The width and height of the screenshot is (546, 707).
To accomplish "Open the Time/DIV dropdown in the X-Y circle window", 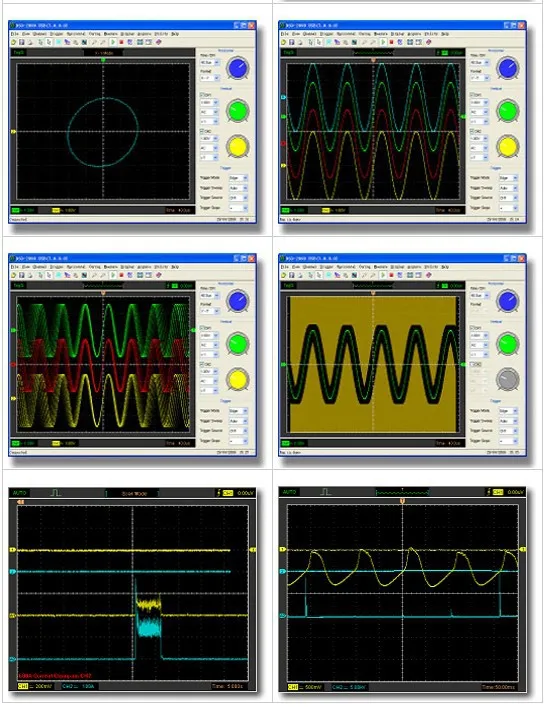I will [x=210, y=62].
